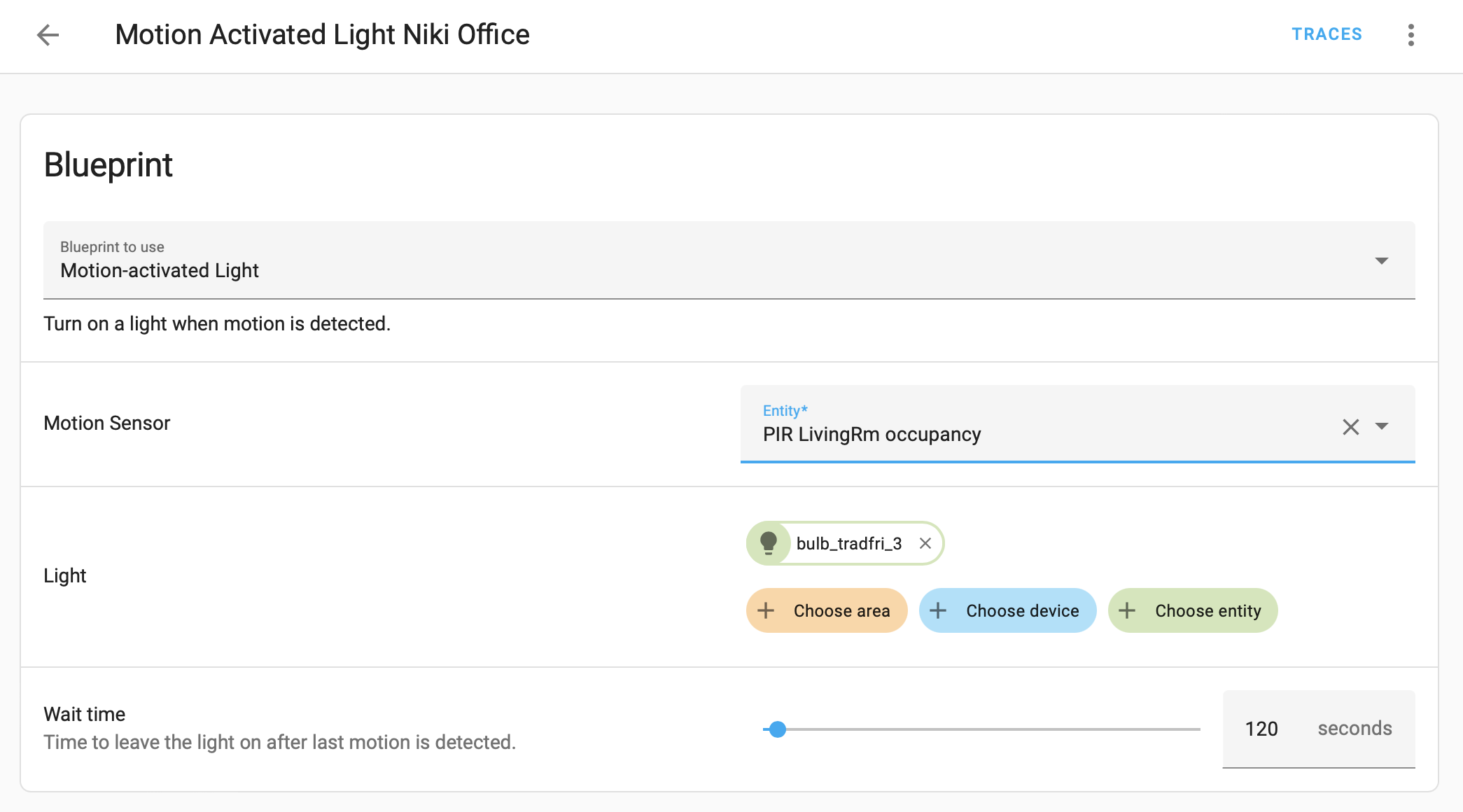The width and height of the screenshot is (1463, 812).
Task: Open the Blueprint to use dropdown
Action: tap(1381, 260)
